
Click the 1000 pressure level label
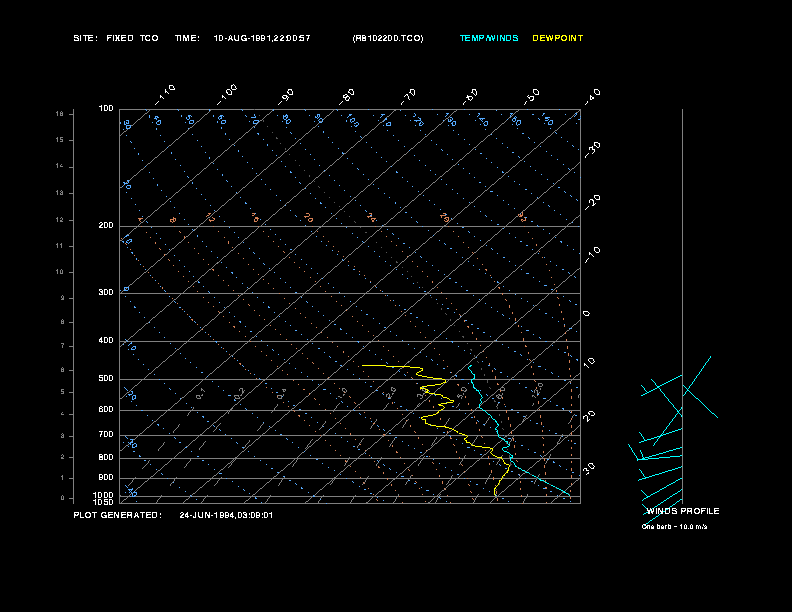(104, 495)
